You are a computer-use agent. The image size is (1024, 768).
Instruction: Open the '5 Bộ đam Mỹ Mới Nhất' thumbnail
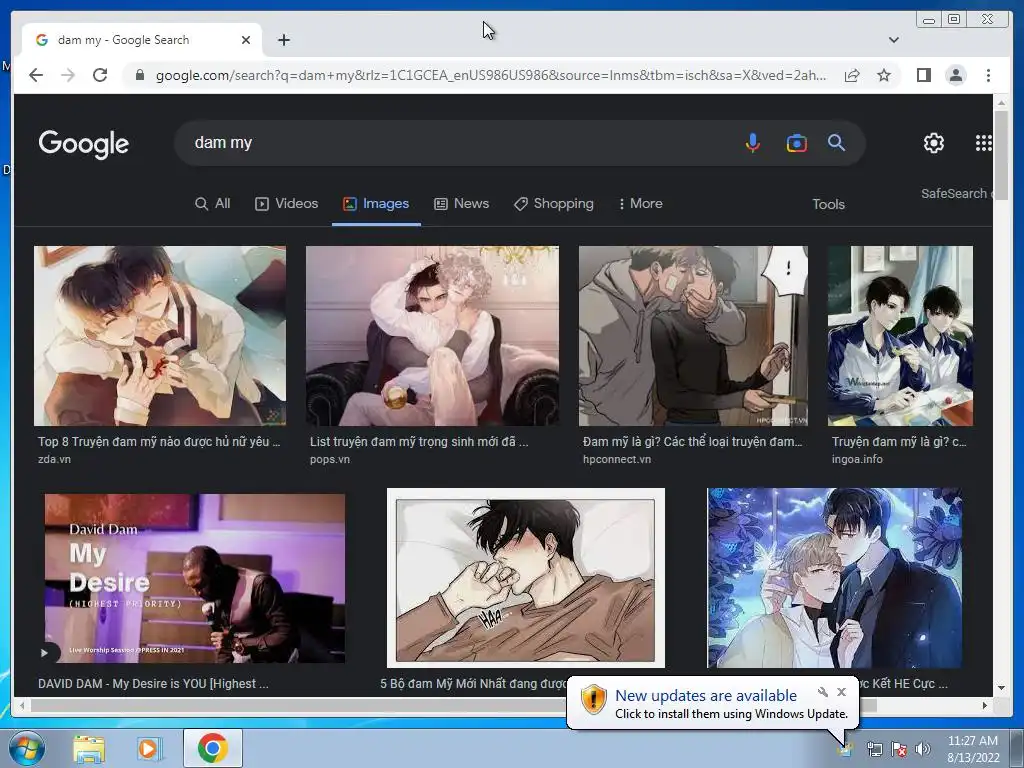pyautogui.click(x=526, y=578)
